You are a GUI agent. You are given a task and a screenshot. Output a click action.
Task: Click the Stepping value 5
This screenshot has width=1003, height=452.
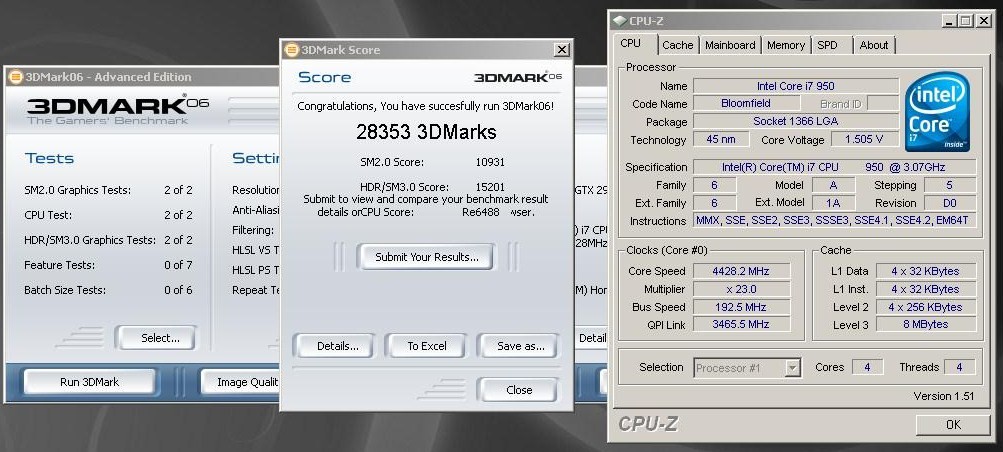(x=949, y=185)
